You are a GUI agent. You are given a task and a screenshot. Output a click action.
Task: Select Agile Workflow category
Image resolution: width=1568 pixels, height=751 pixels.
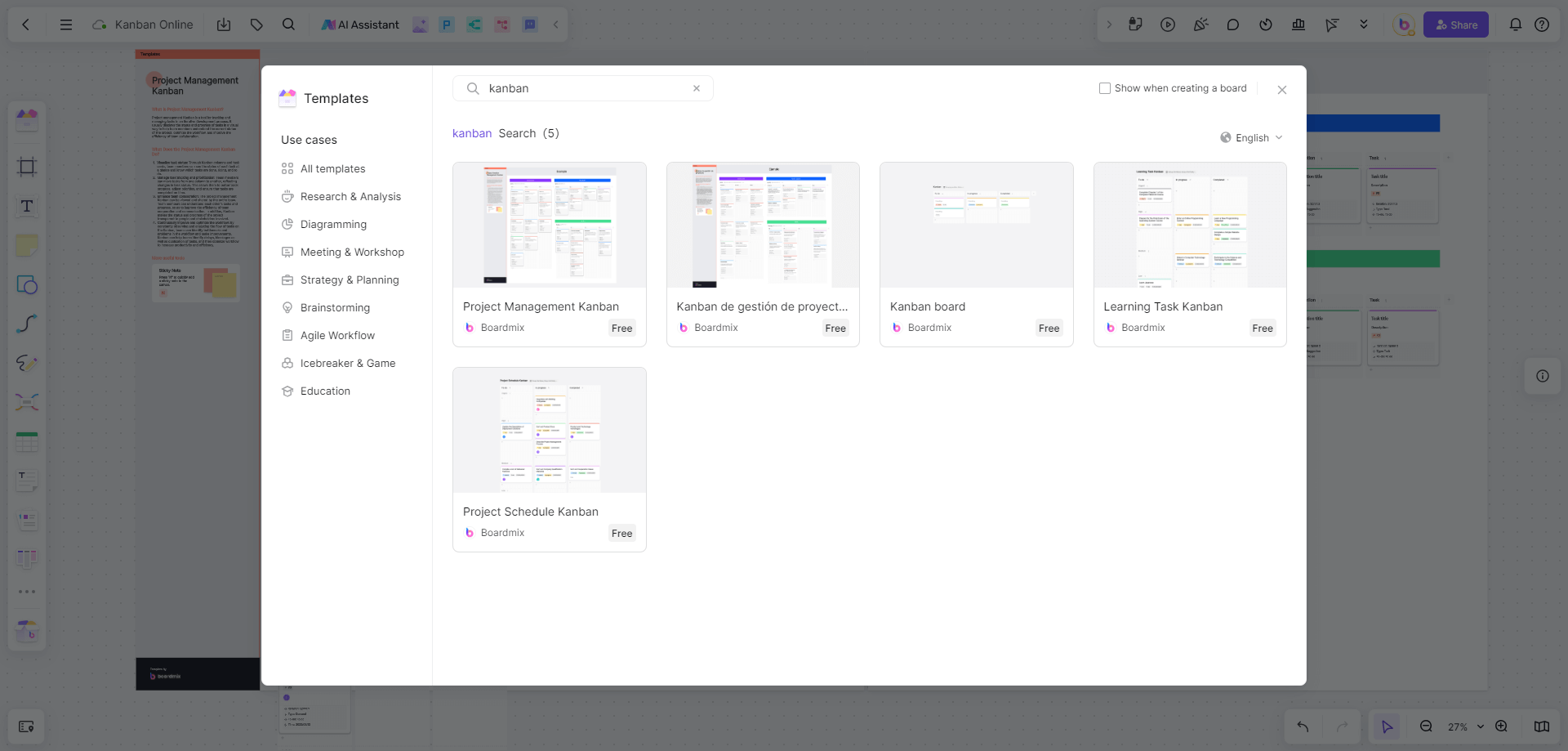(328, 336)
